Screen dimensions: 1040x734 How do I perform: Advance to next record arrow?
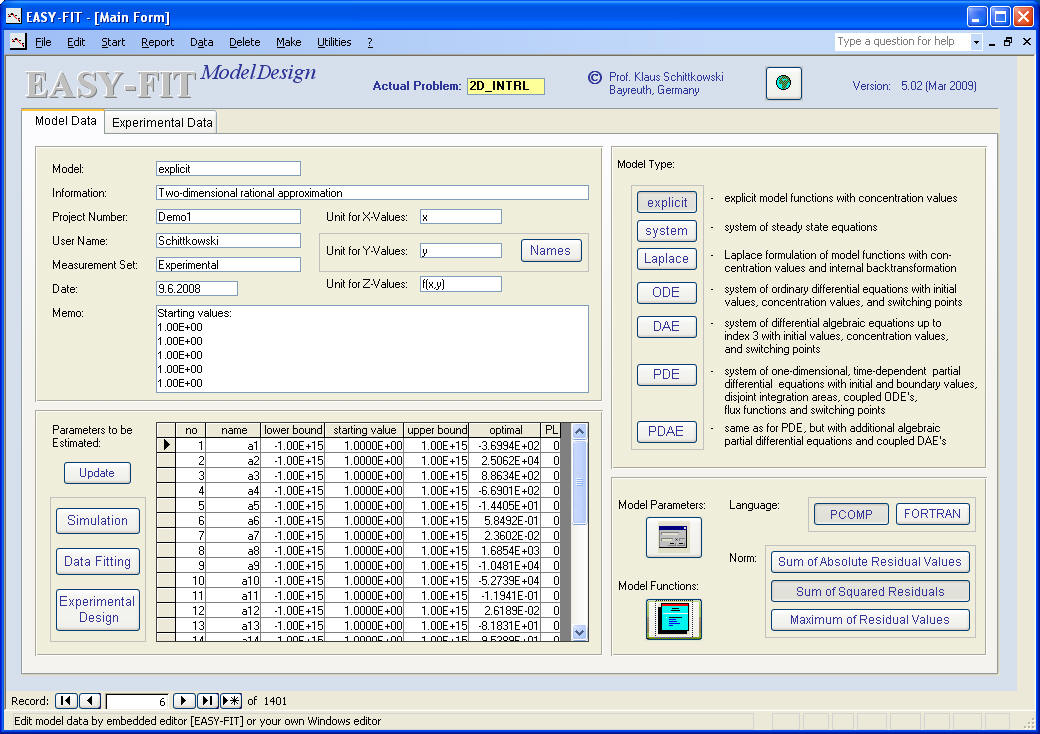click(184, 701)
